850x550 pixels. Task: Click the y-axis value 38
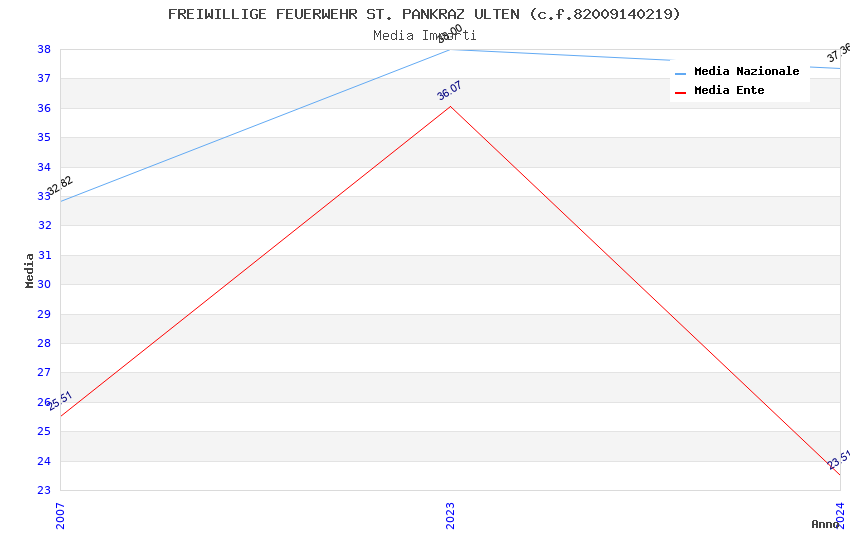[44, 49]
